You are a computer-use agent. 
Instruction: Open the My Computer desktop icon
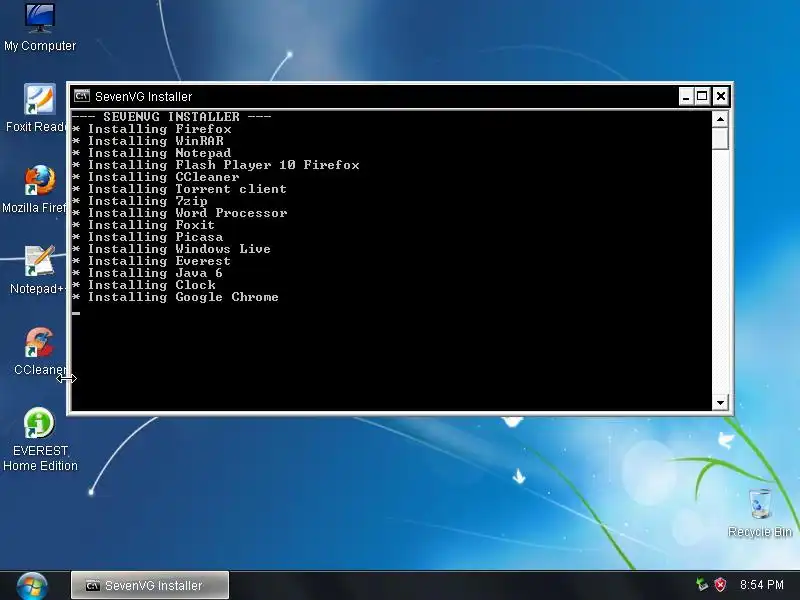point(40,27)
